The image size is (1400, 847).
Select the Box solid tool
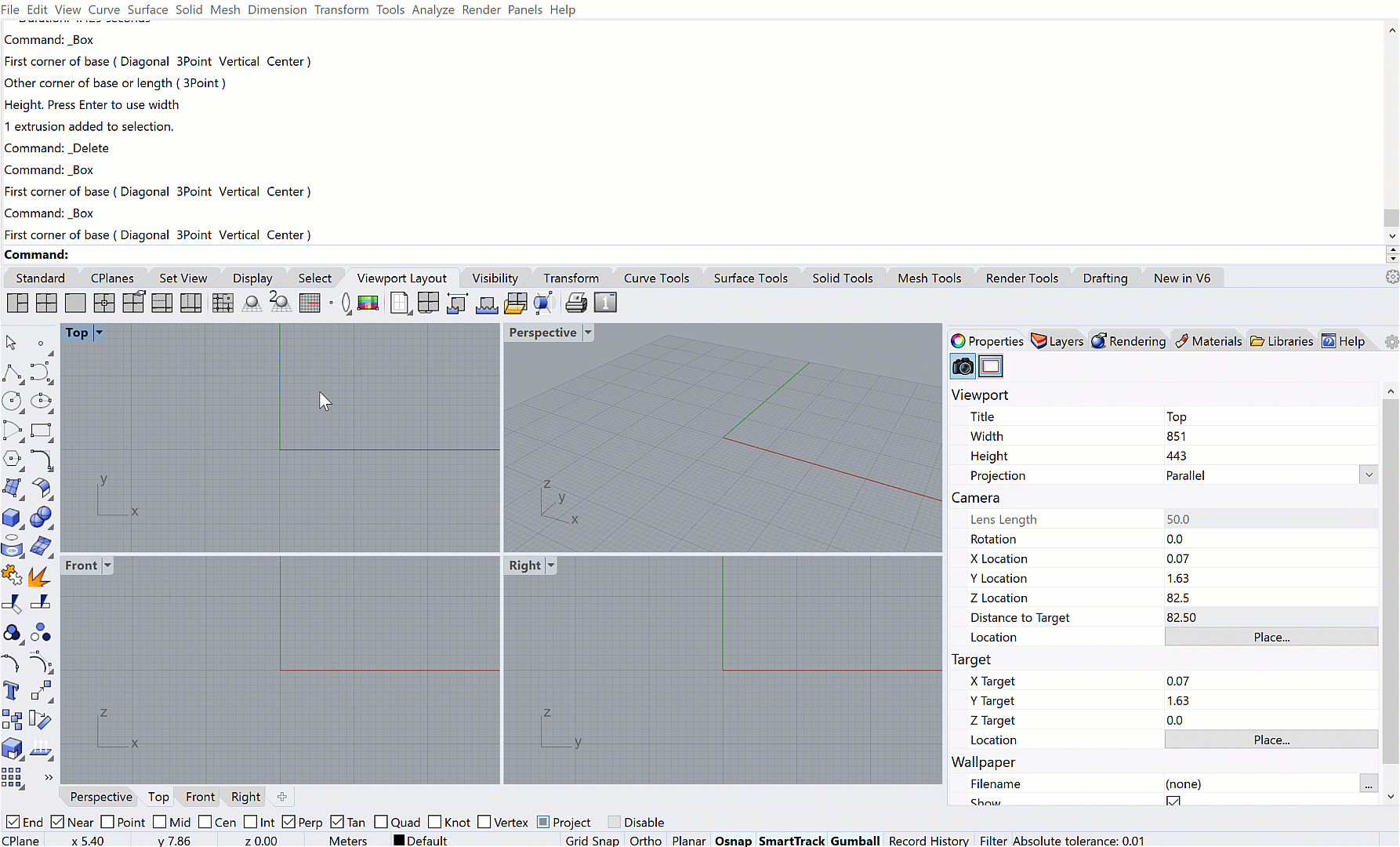tap(13, 517)
